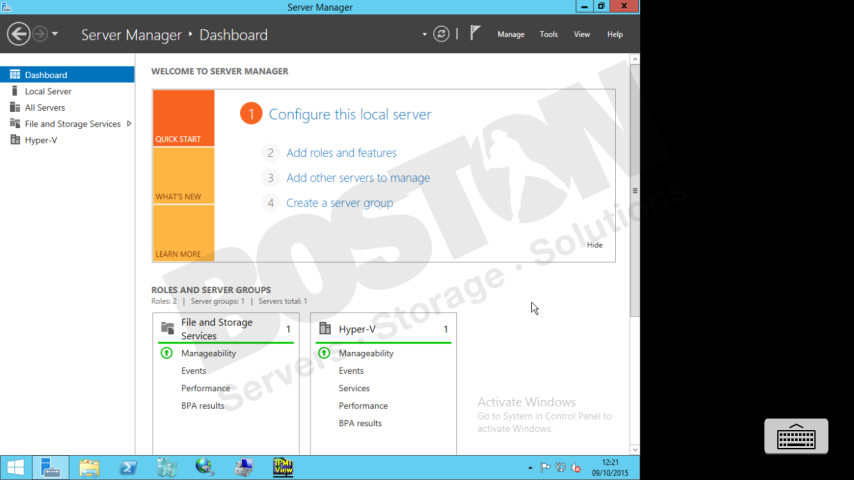This screenshot has width=854, height=480.
Task: Open File Explorer from the taskbar
Action: coord(89,467)
